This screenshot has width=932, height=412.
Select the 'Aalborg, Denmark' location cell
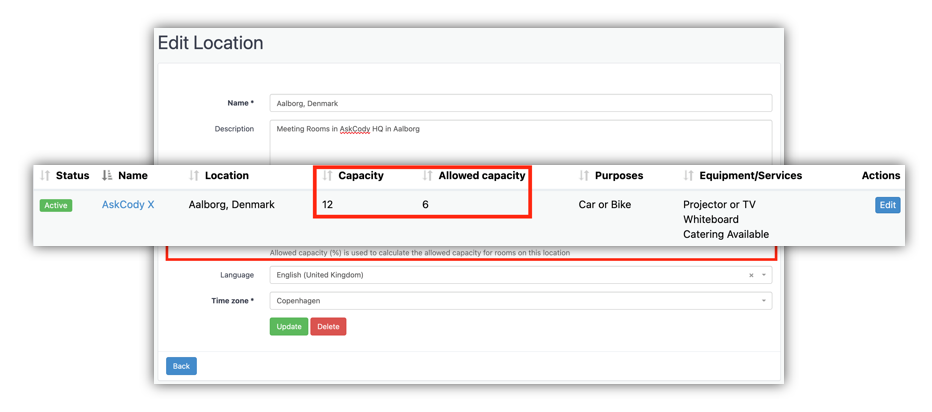231,205
